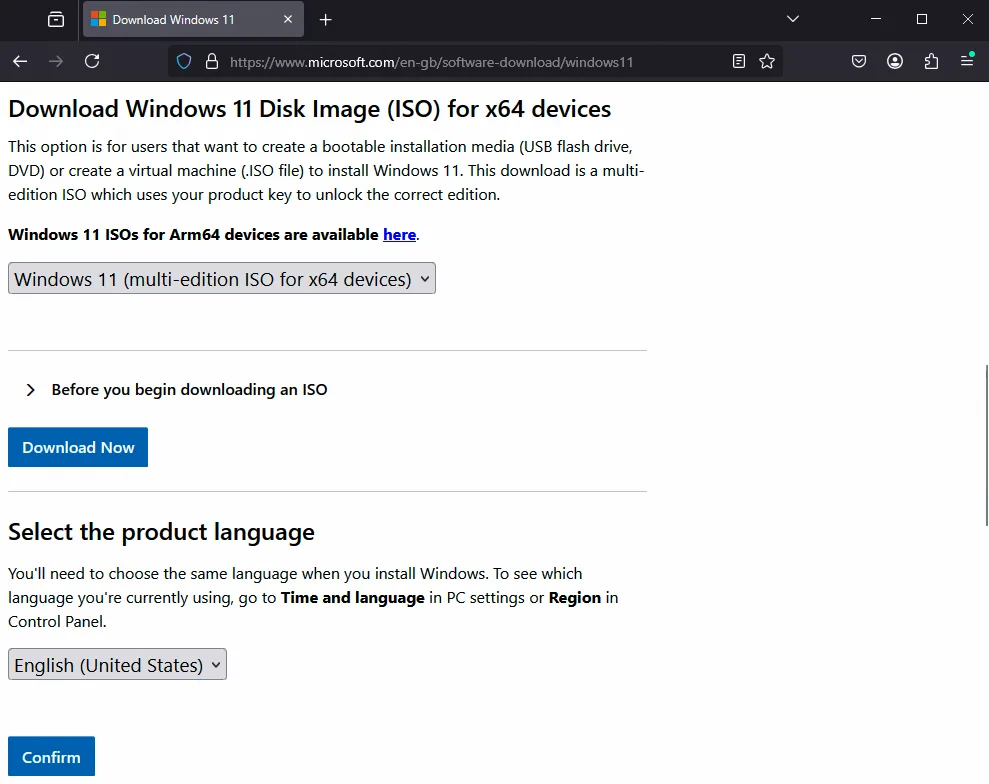Follow the Arm64 ISOs 'here' link
The height and width of the screenshot is (784, 989).
[x=399, y=235]
